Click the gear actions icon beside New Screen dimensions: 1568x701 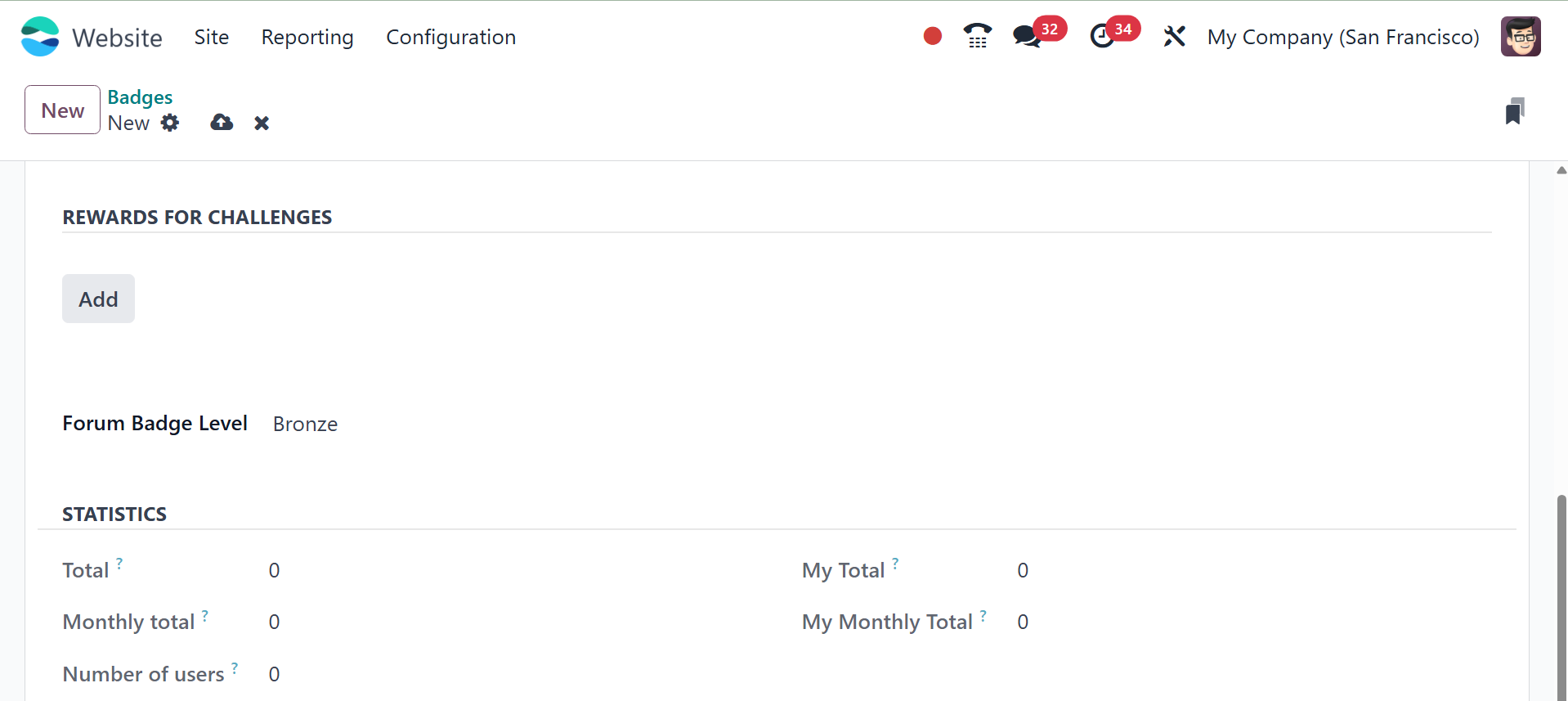170,123
